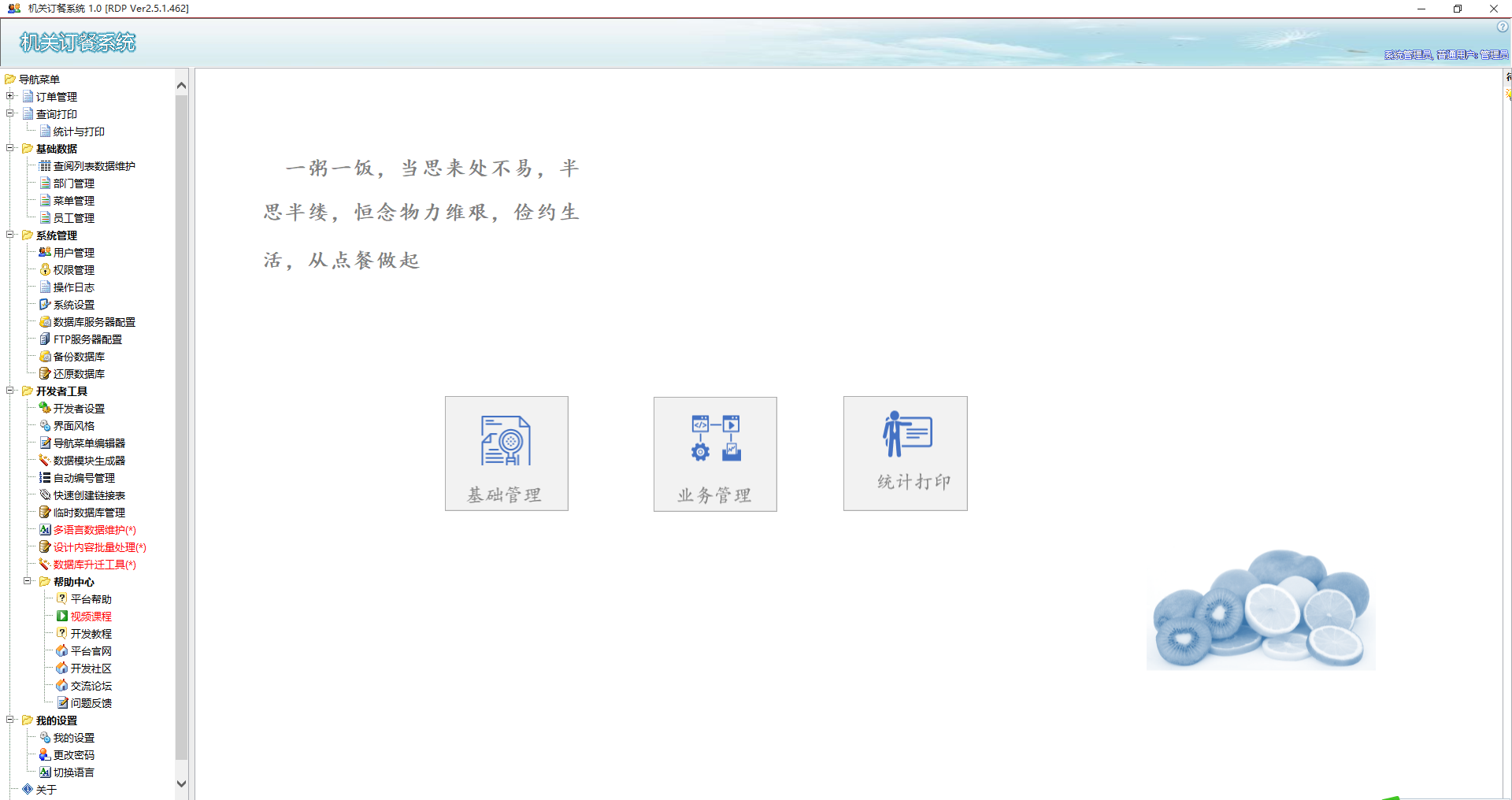The width and height of the screenshot is (1512, 800).
Task: Collapse the 基础数据 tree node
Action: click(x=10, y=148)
